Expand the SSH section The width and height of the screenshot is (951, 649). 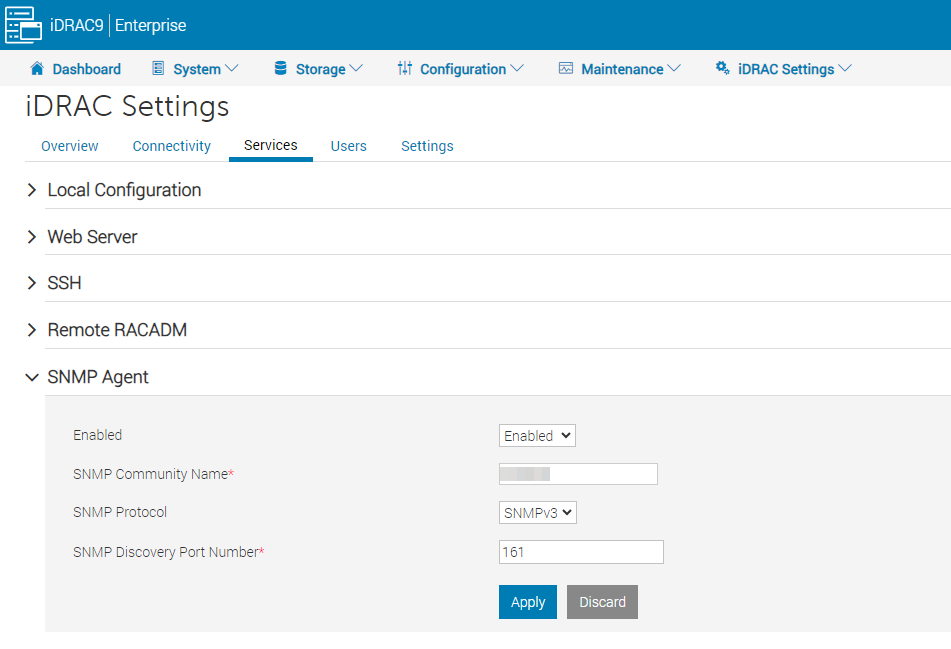point(32,283)
